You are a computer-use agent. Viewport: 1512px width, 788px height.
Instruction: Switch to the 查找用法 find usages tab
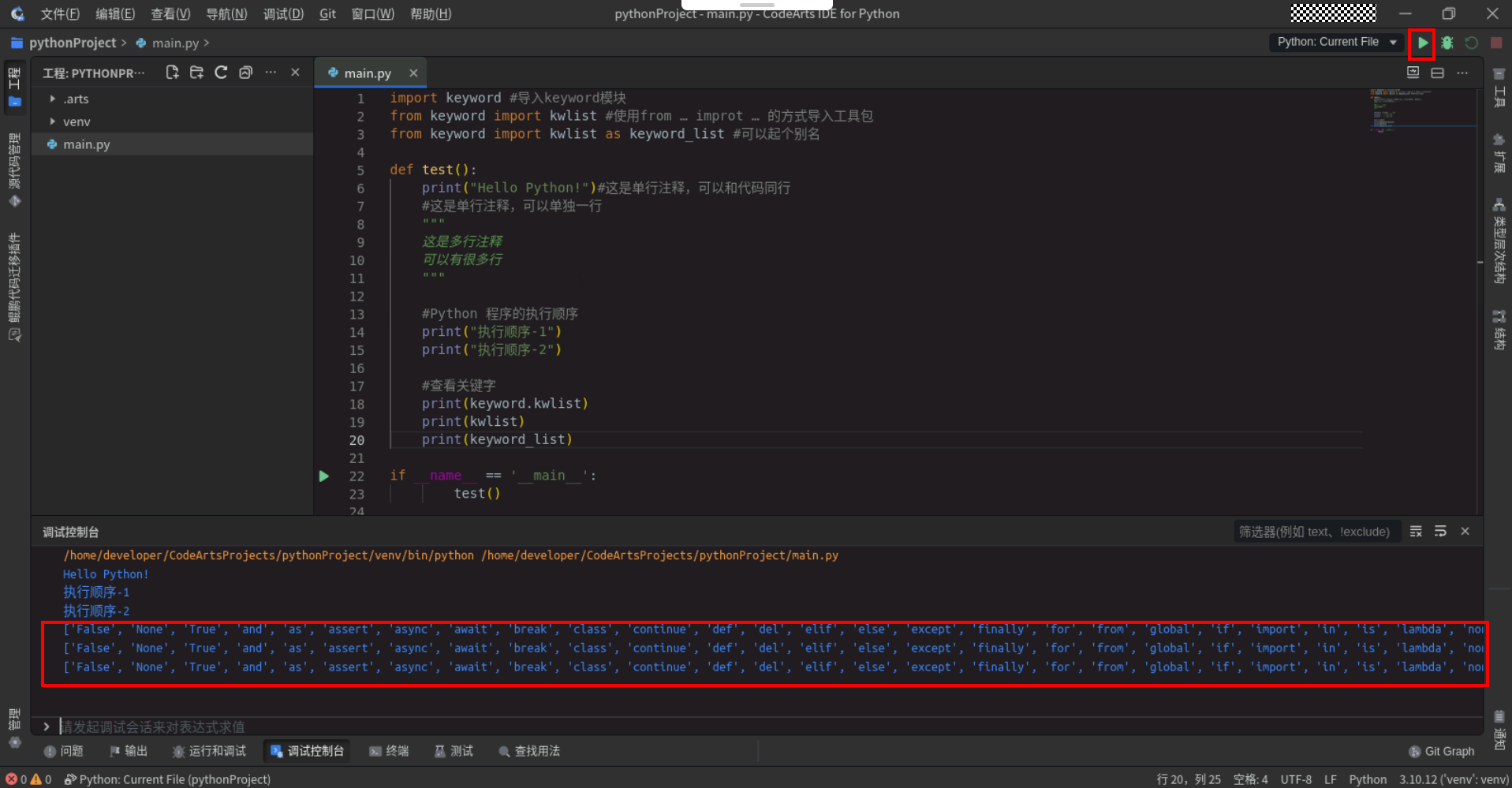529,751
